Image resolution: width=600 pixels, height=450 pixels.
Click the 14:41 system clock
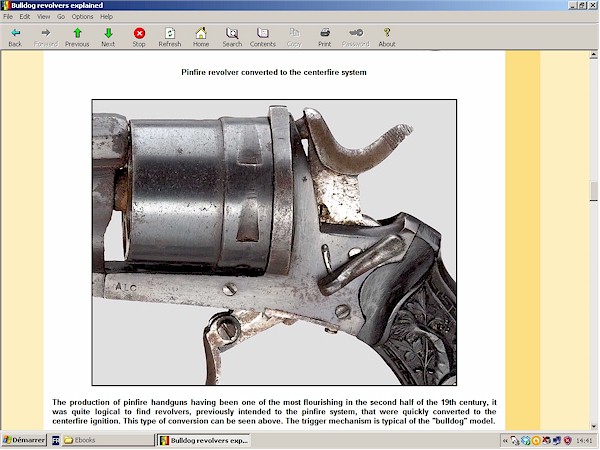coord(584,441)
